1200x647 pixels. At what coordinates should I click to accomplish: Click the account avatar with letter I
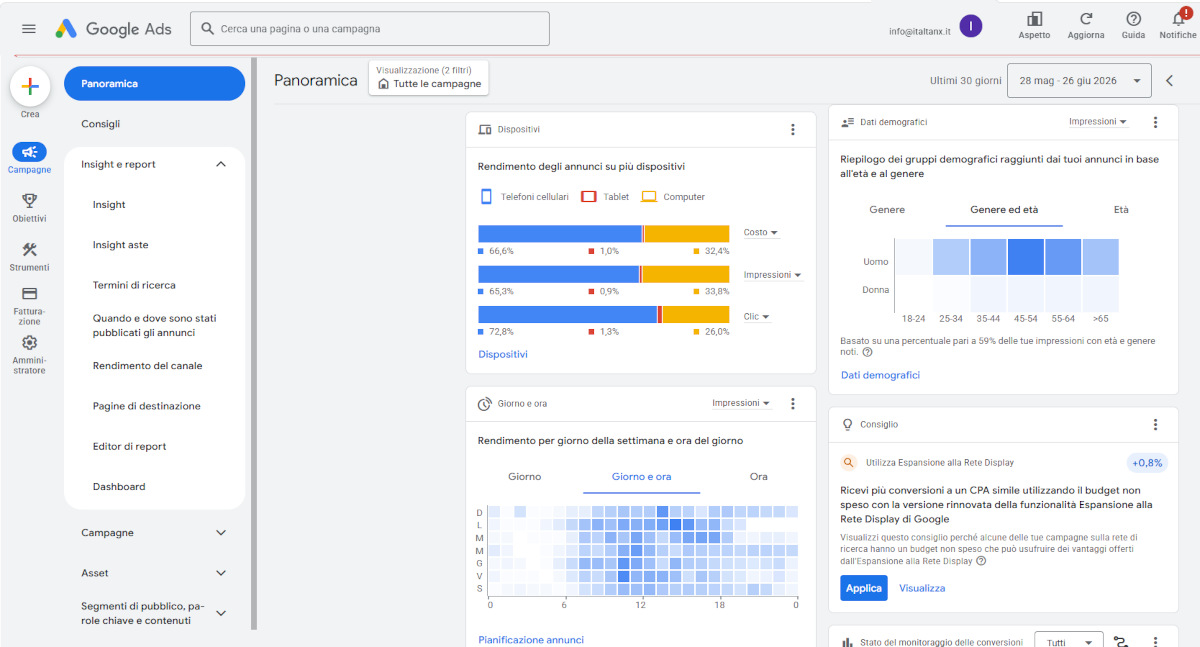[970, 26]
